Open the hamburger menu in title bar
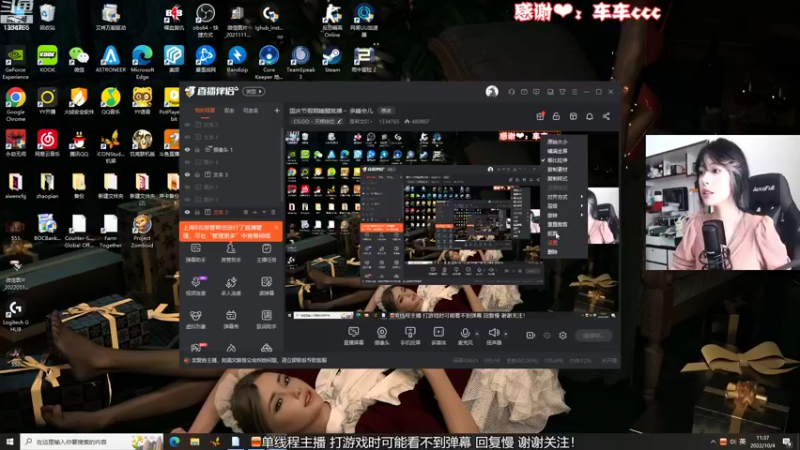This screenshot has width=800, height=450. 574,92
